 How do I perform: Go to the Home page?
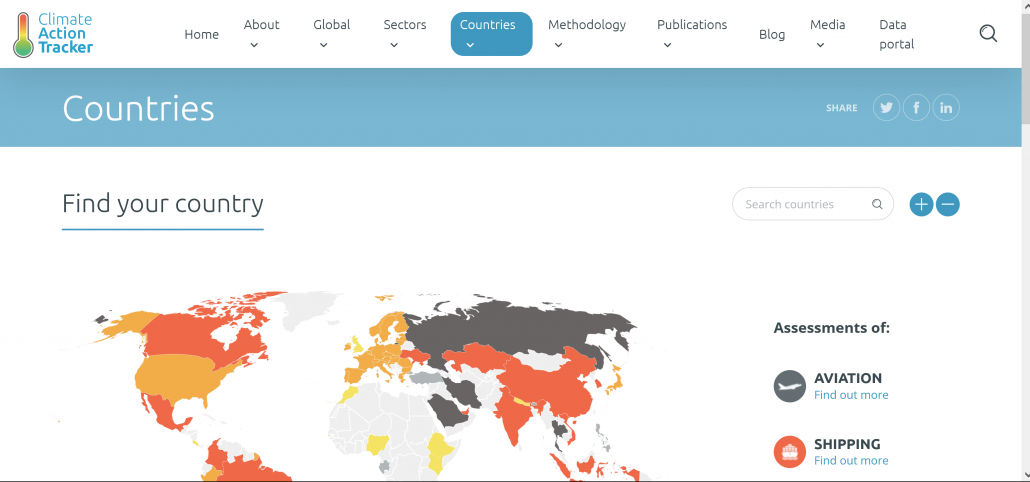pyautogui.click(x=202, y=34)
